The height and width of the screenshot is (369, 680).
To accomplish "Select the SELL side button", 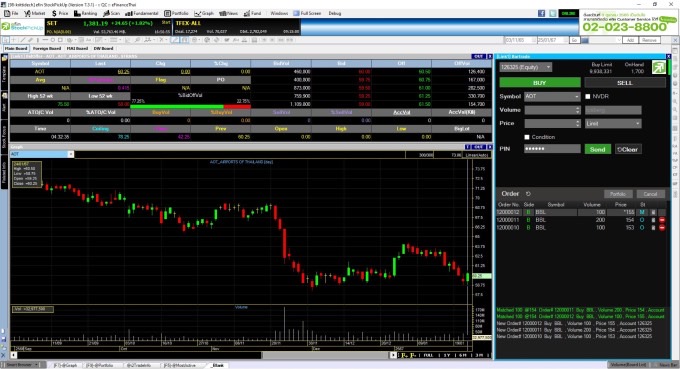I will coord(625,82).
